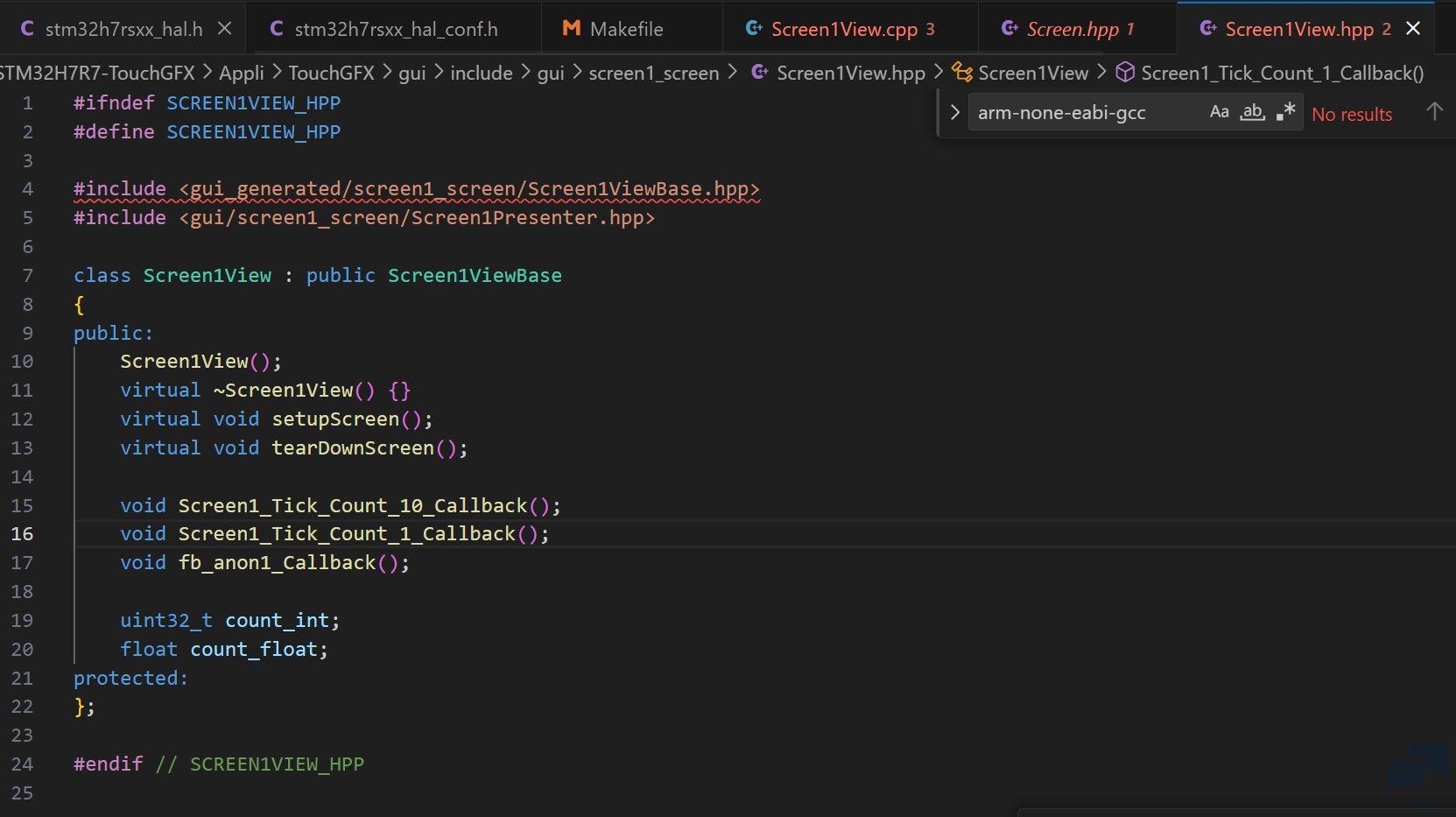Select the Screen.hpp tab

[1072, 29]
